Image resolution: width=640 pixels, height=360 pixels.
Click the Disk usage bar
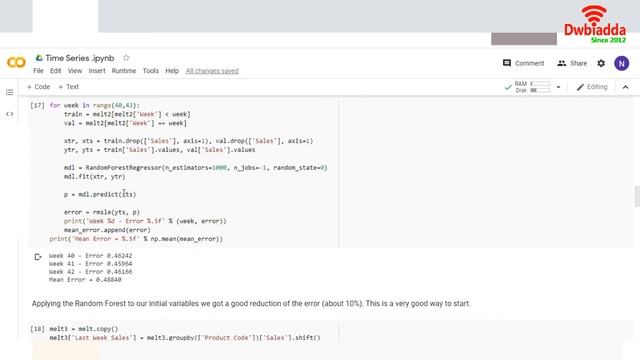(540, 90)
